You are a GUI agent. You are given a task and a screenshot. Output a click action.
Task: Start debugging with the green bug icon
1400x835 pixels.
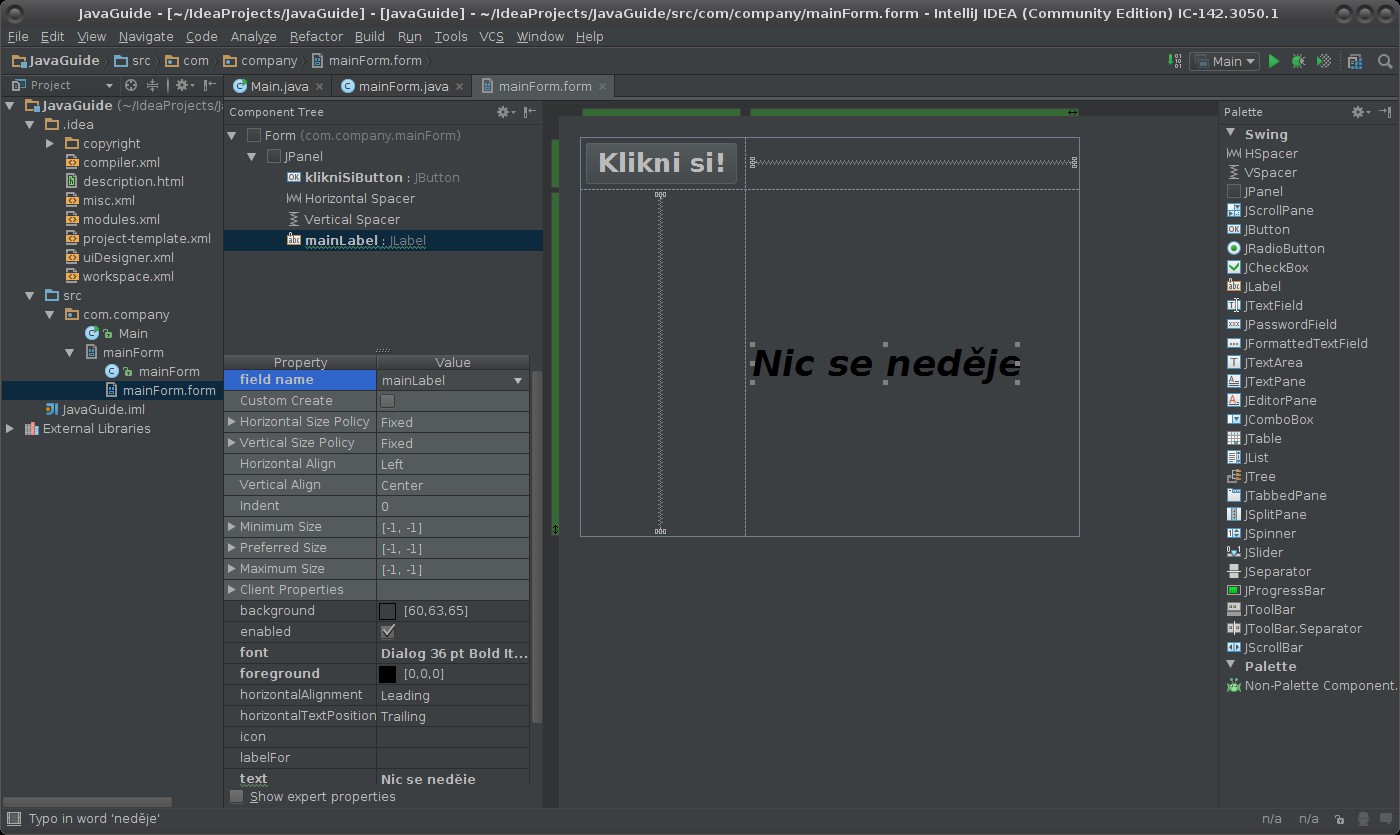point(1298,61)
